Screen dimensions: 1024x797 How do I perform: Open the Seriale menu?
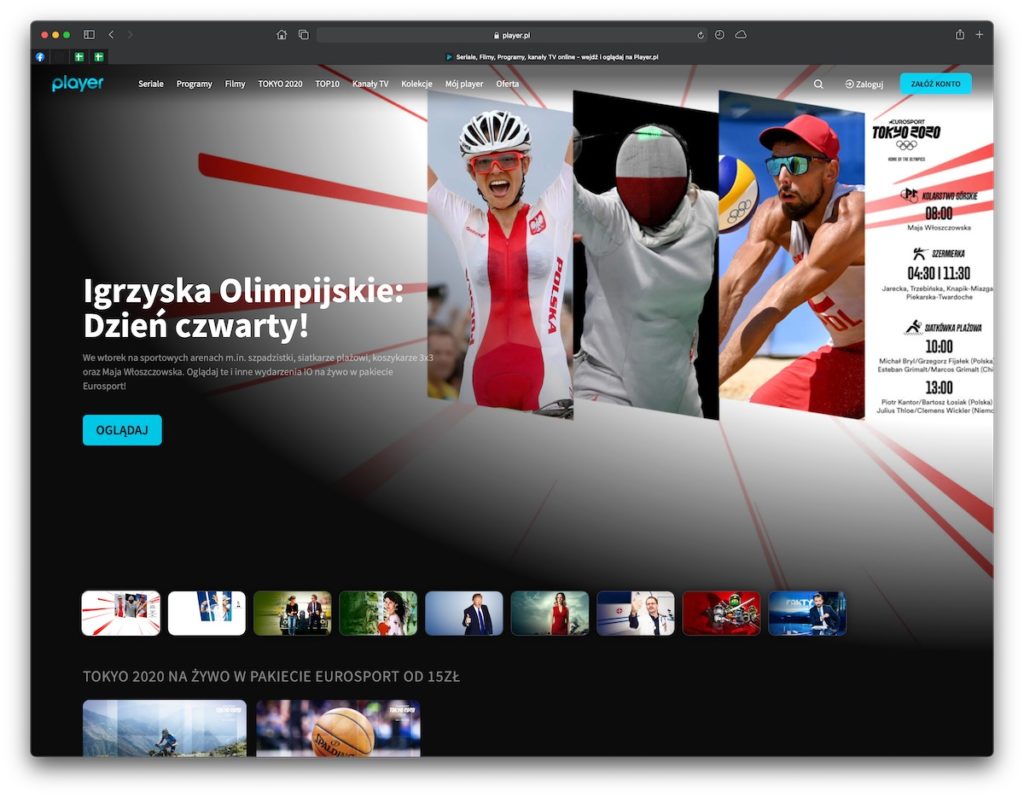(x=151, y=84)
